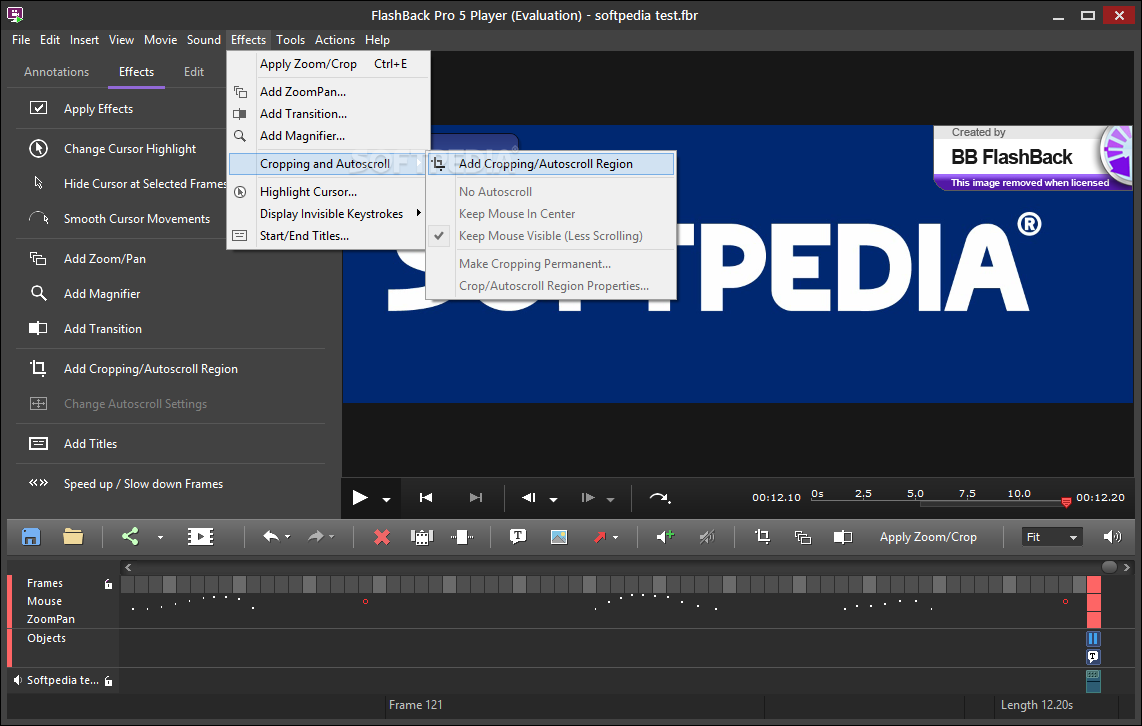
Task: Open the Fit zoom level dropdown
Action: (1052, 537)
